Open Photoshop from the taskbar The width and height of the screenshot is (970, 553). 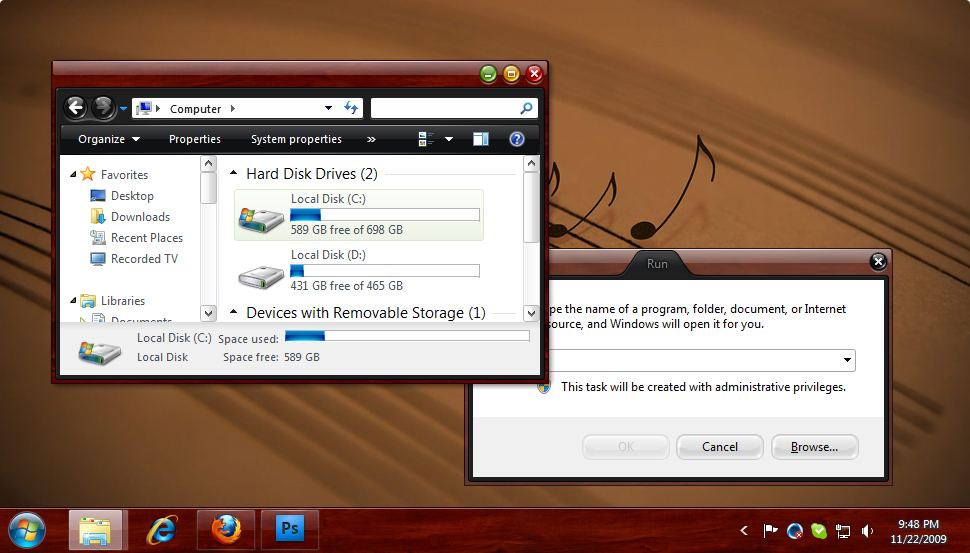coord(289,529)
